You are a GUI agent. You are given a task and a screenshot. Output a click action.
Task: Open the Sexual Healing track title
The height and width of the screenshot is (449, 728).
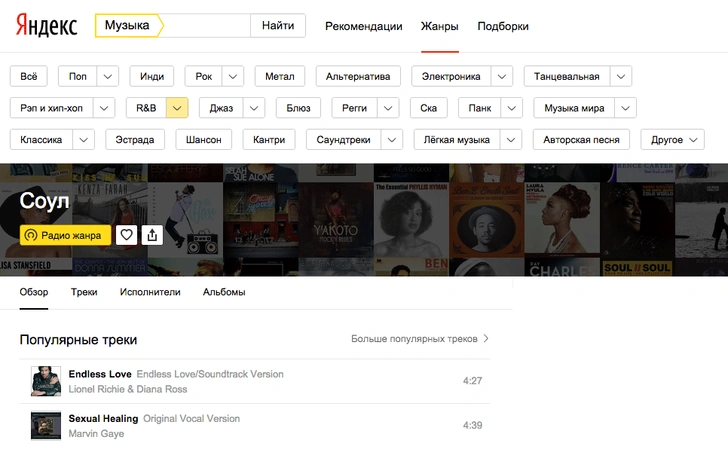(x=103, y=418)
